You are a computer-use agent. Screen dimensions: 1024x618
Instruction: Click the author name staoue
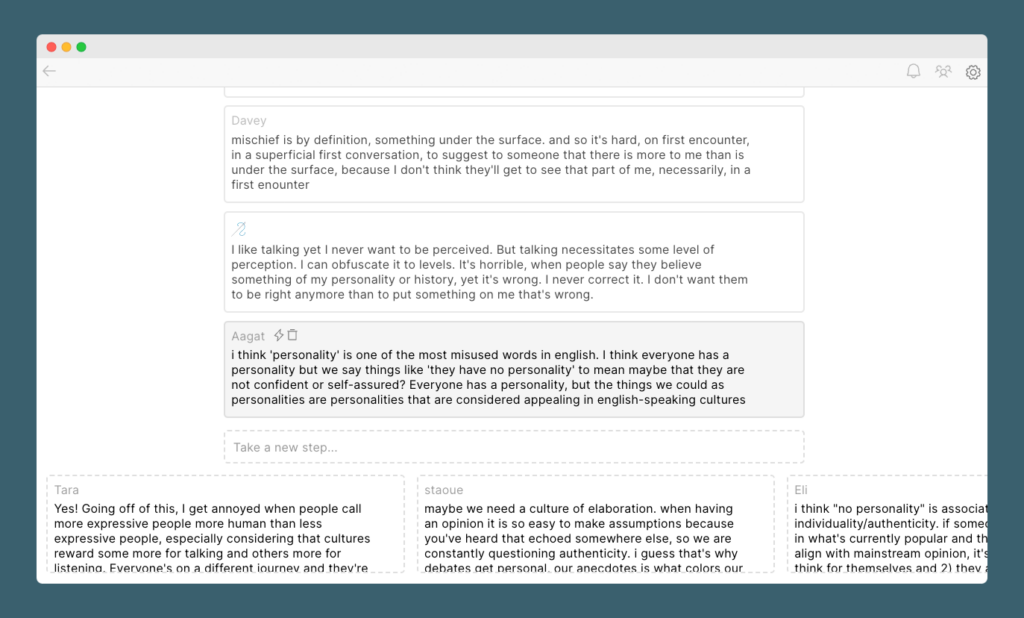click(x=443, y=490)
